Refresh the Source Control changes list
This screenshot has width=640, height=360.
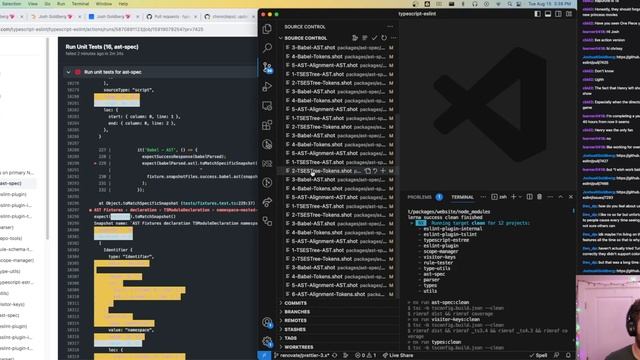click(384, 38)
